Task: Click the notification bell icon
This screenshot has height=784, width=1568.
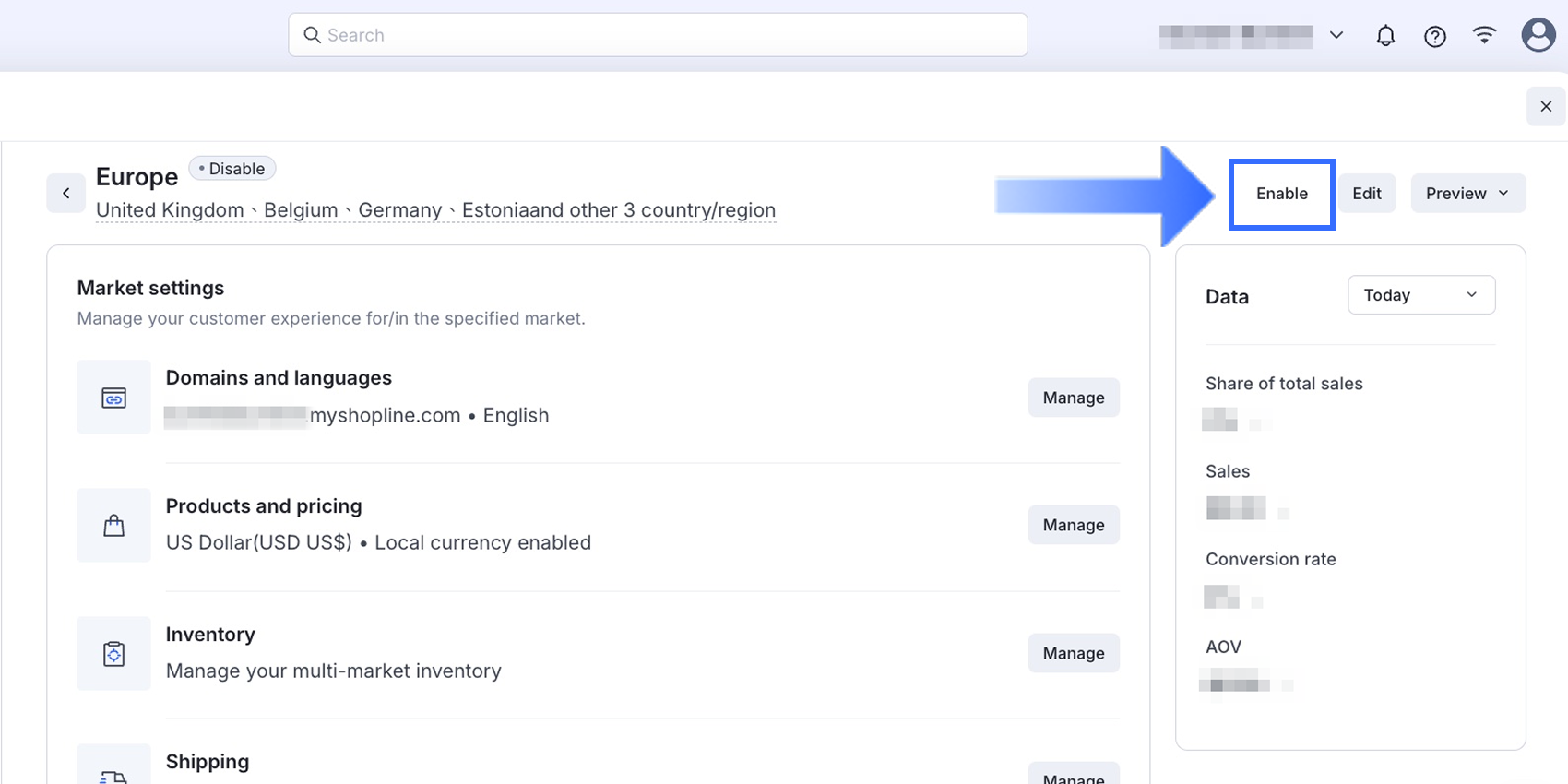Action: coord(1385,36)
